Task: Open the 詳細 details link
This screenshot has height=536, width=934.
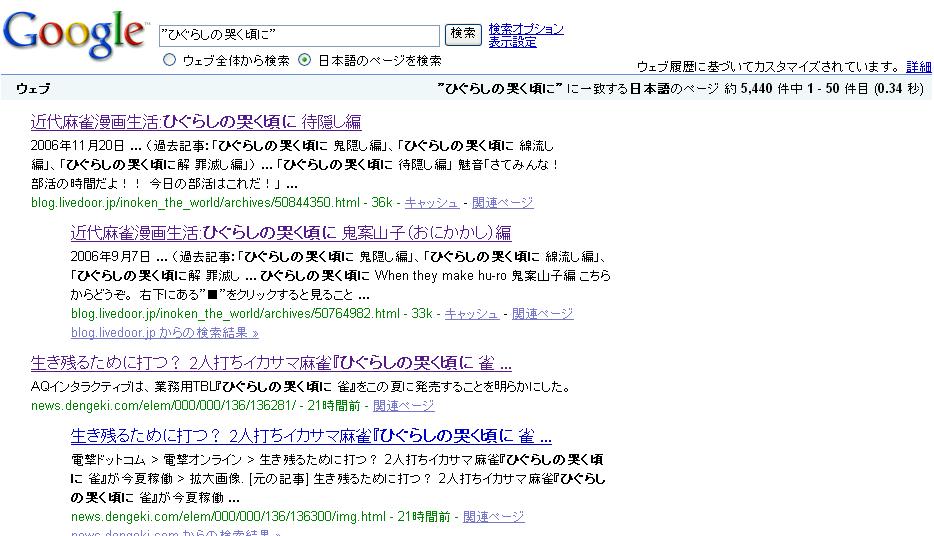Action: tap(919, 66)
